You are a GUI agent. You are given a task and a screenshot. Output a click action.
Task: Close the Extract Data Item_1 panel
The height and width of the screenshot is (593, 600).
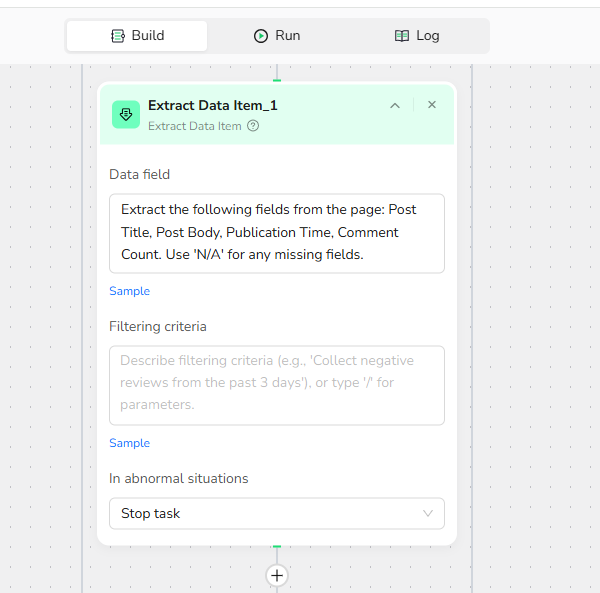pyautogui.click(x=432, y=105)
